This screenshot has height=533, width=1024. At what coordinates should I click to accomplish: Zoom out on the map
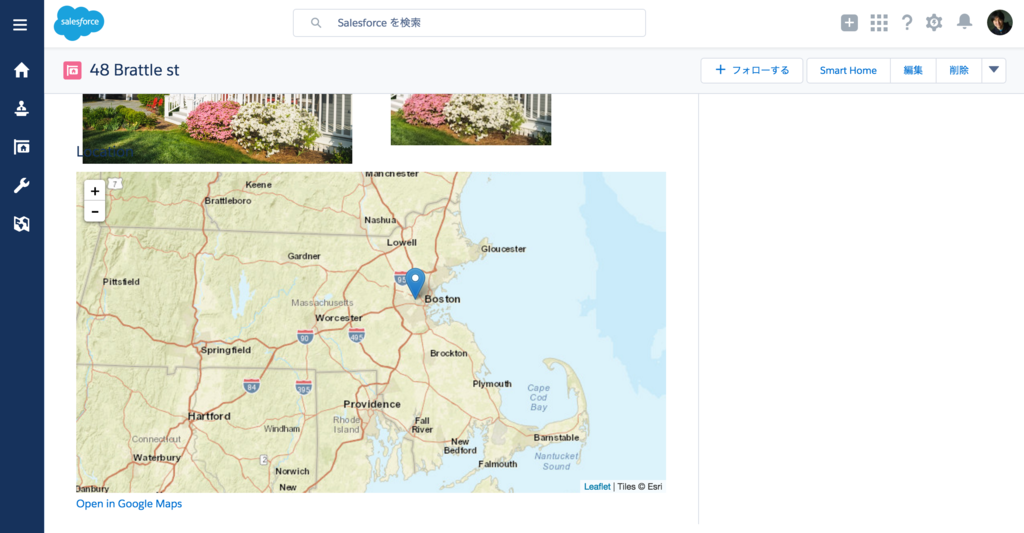[x=95, y=212]
